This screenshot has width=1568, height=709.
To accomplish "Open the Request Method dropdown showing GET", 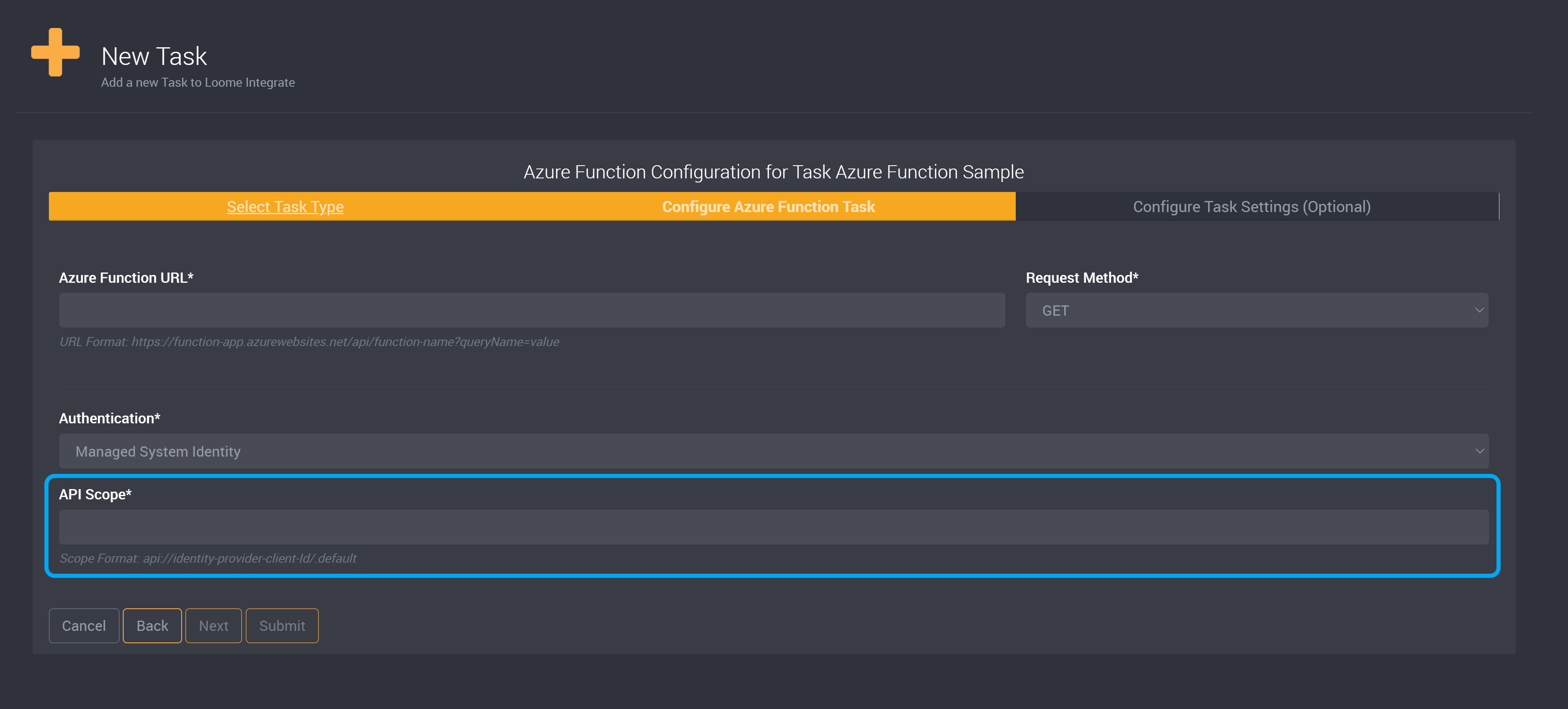I will coord(1257,310).
